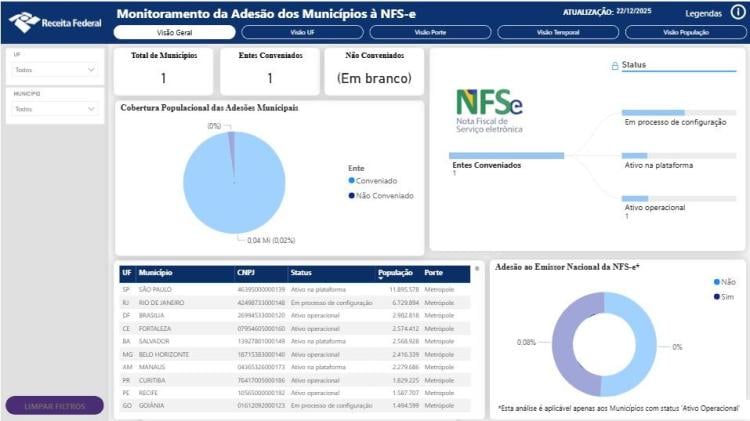
Task: Click the Não legend dot in donut chart
Action: (717, 282)
